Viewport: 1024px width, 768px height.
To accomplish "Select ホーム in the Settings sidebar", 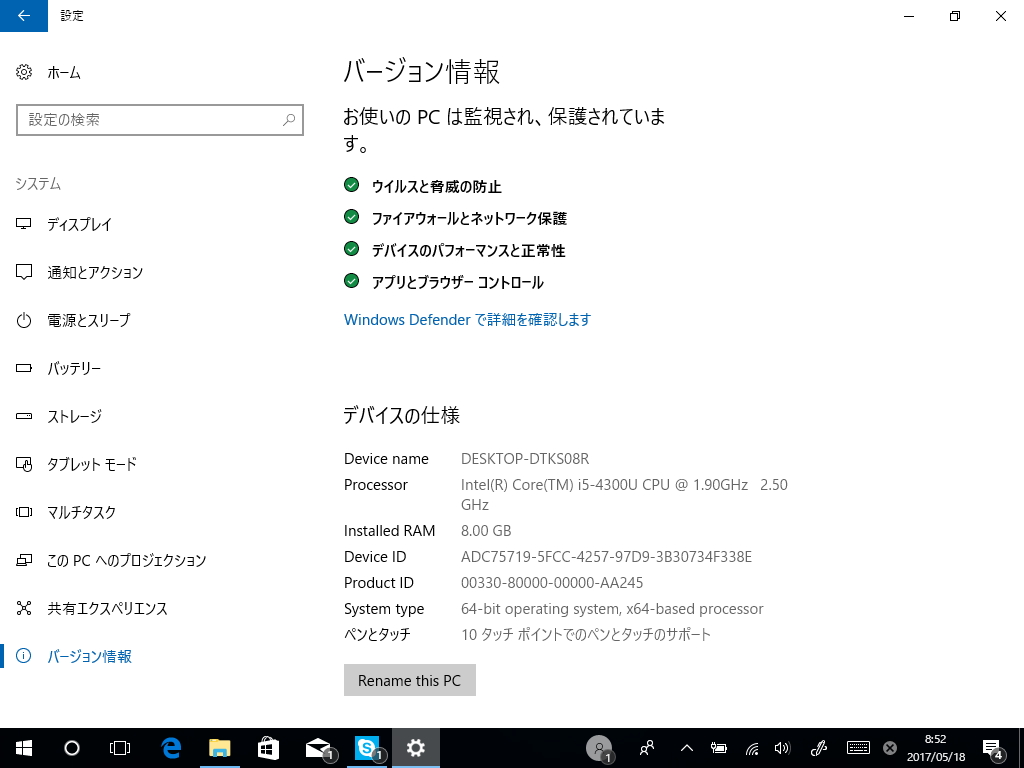I will coord(66,72).
